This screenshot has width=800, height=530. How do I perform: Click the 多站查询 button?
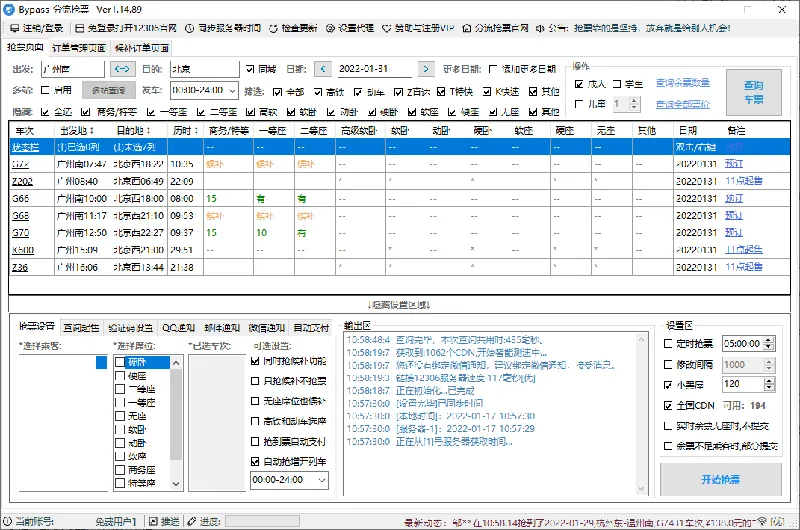pyautogui.click(x=109, y=90)
